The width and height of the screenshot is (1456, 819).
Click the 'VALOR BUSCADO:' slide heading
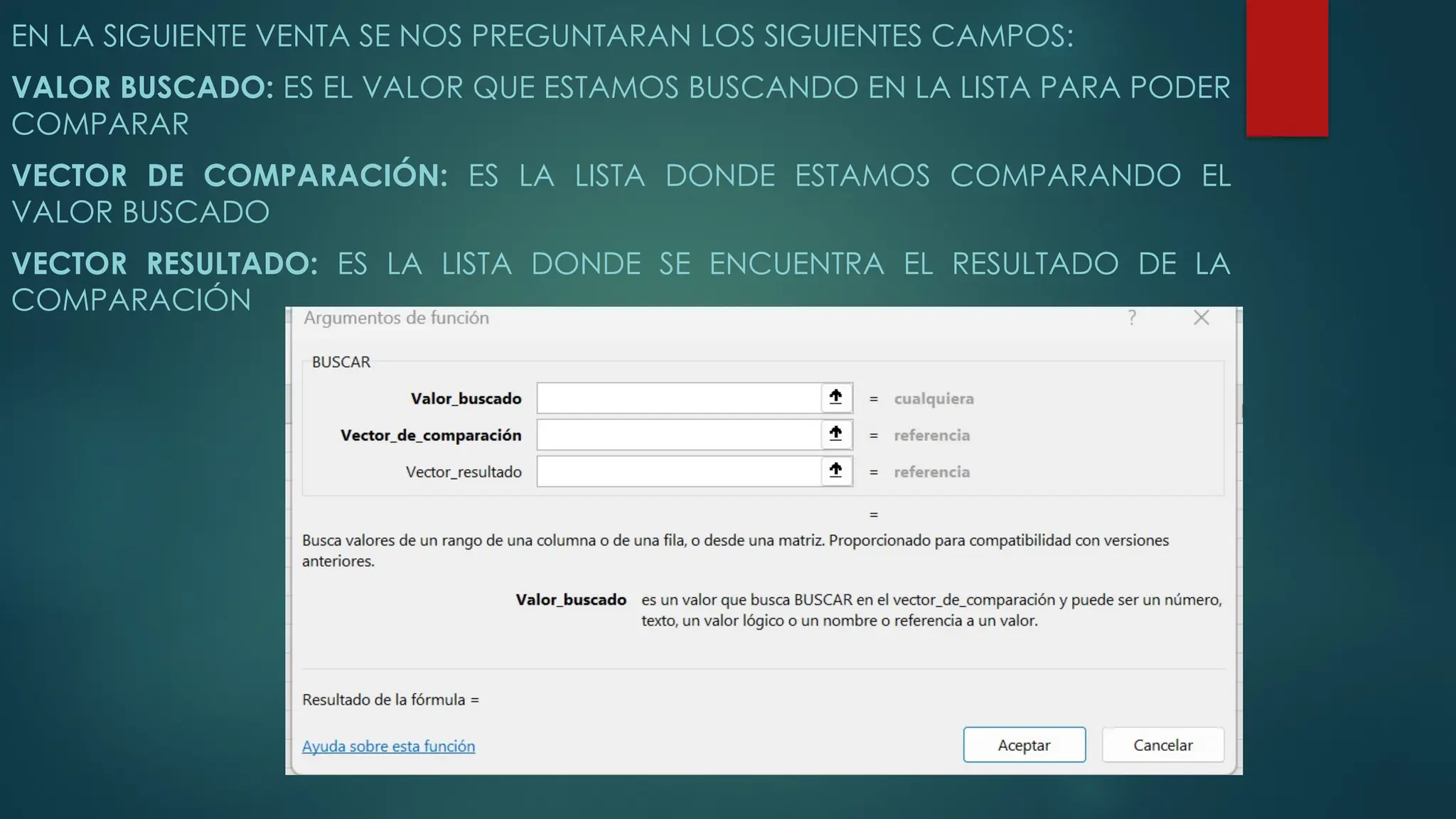(143, 87)
